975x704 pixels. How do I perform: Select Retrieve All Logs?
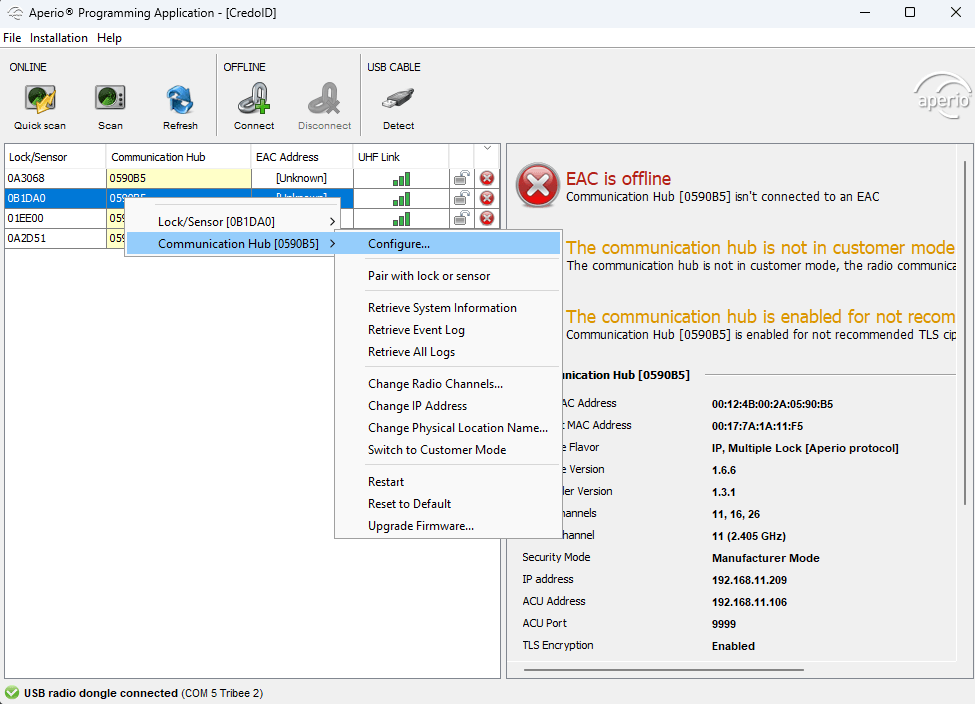point(448,352)
